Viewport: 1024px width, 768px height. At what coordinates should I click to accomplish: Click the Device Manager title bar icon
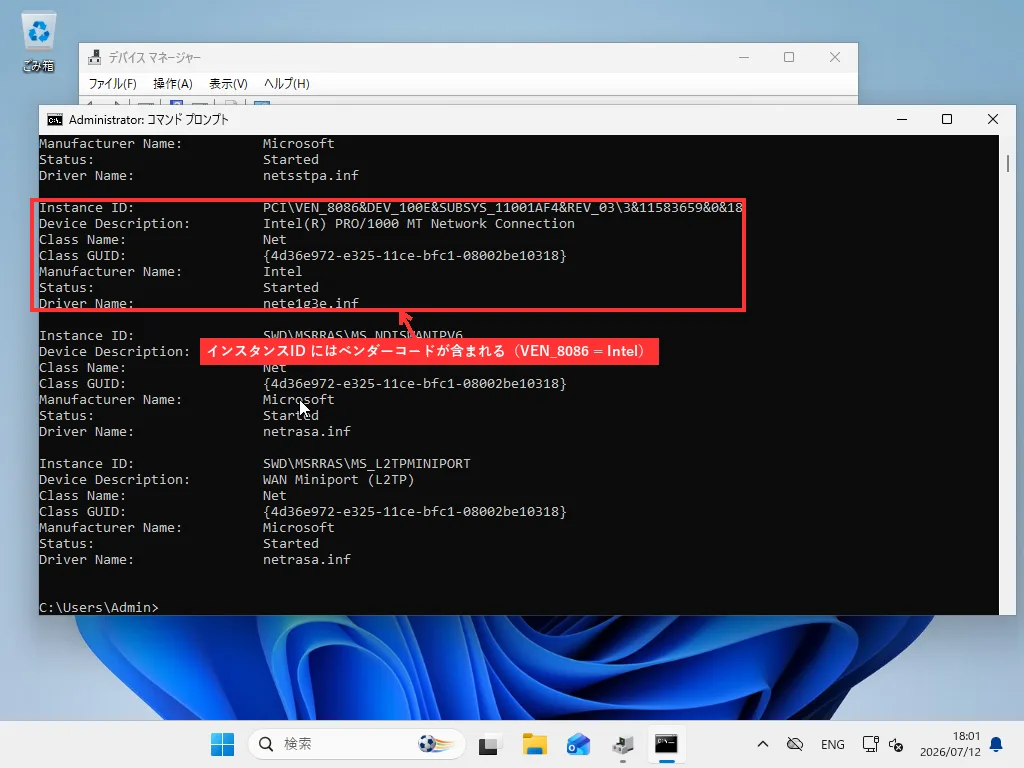point(95,57)
